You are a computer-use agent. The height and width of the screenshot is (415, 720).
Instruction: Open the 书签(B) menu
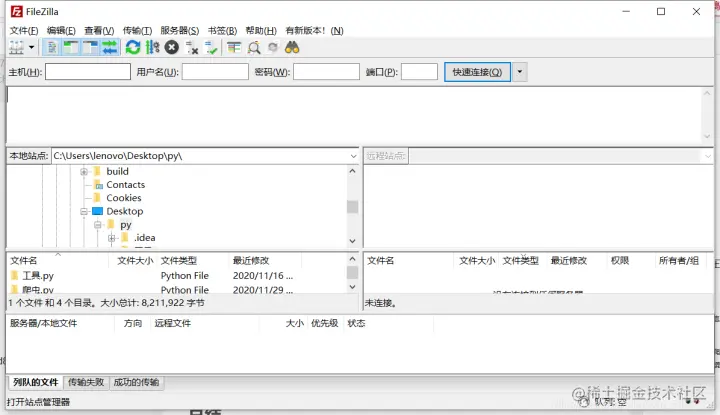coord(222,30)
